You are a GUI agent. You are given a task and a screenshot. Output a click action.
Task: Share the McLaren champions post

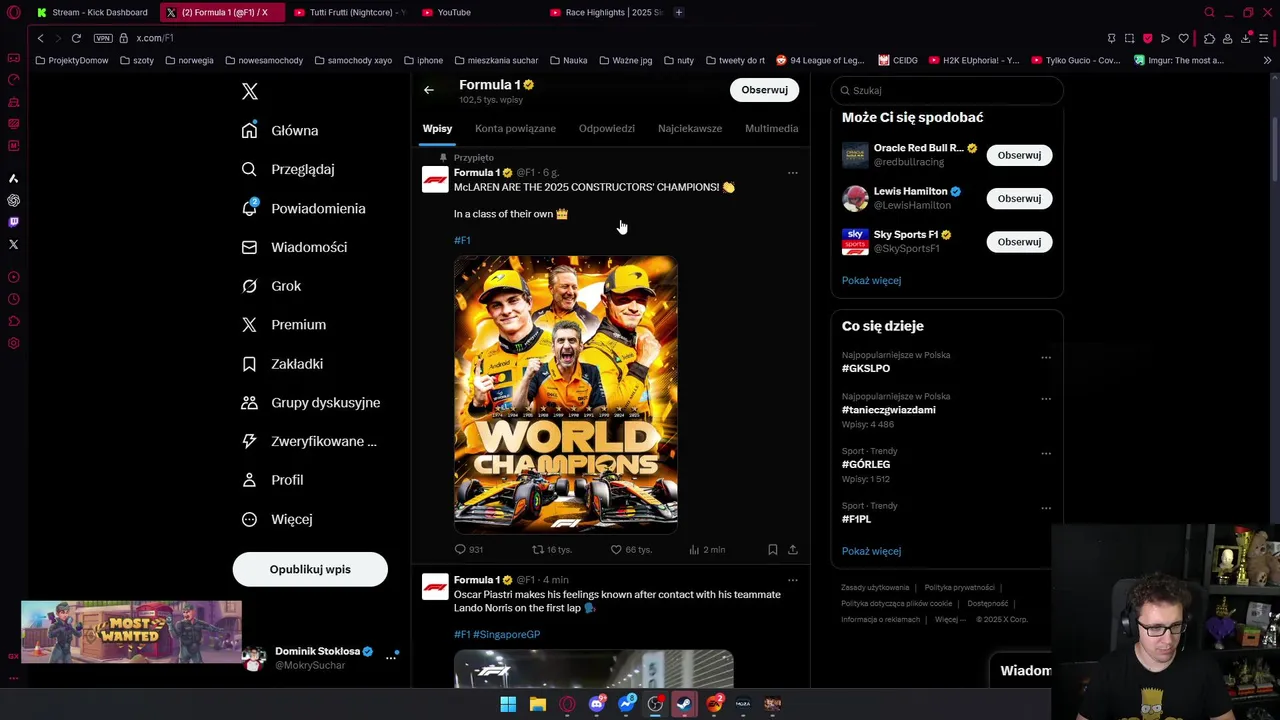coord(793,549)
